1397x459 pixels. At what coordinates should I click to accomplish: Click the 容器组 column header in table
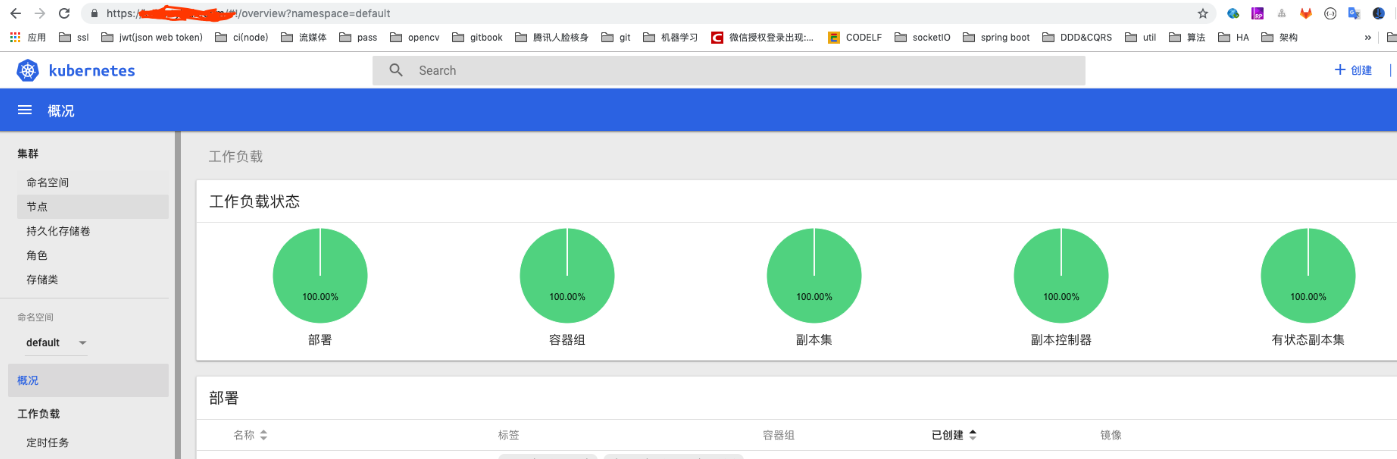pyautogui.click(x=778, y=435)
